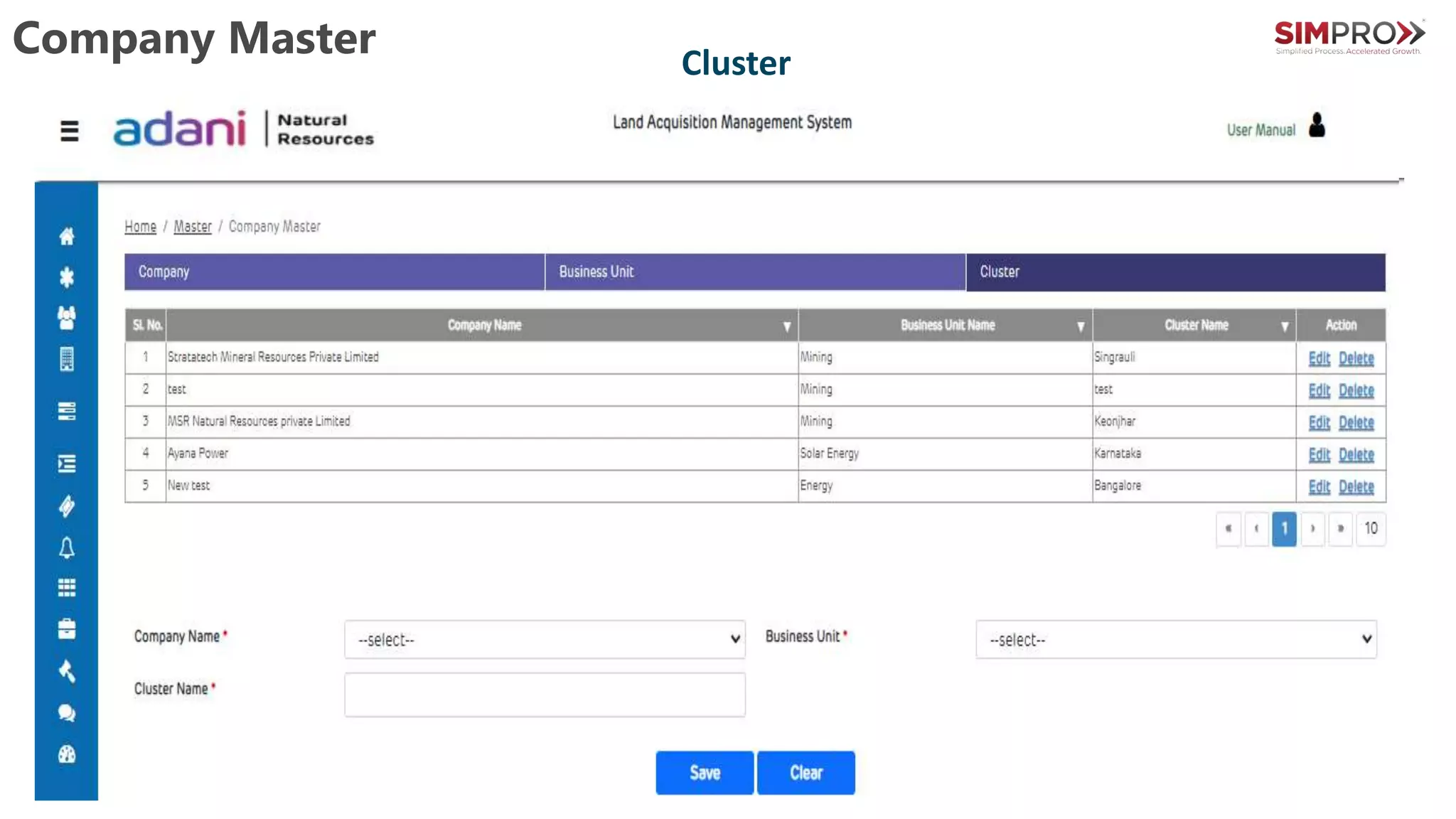Viewport: 1456px width, 819px height.
Task: Go to next page in pagination
Action: 1312,528
